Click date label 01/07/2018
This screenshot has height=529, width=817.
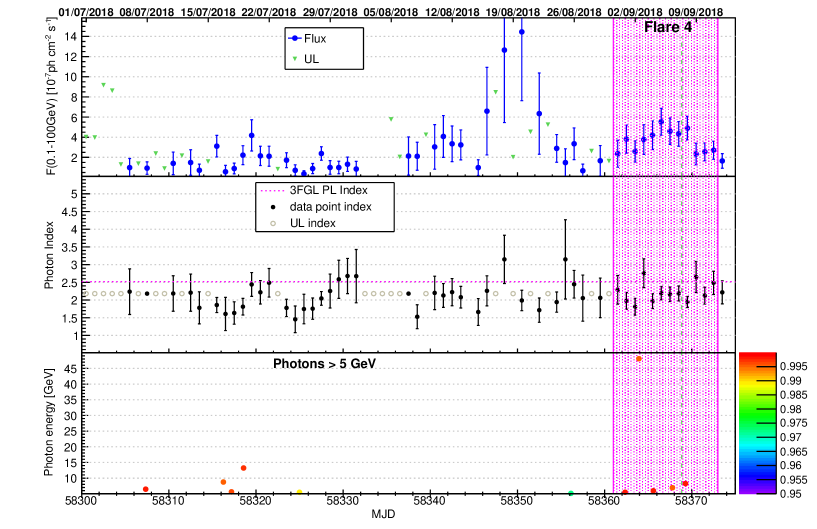(x=86, y=12)
